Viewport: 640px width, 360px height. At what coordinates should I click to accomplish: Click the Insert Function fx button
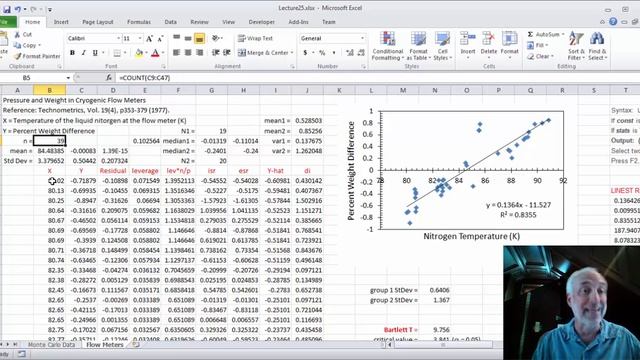109,78
